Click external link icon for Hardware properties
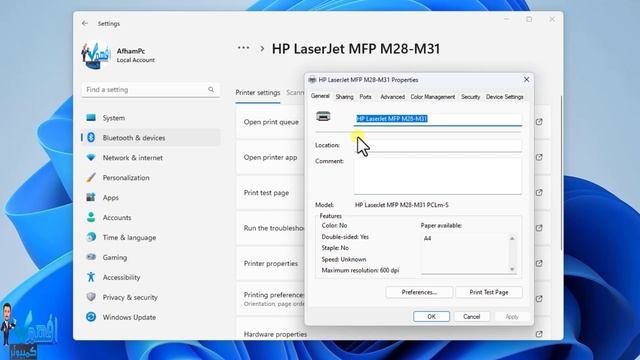The width and height of the screenshot is (640, 360). click(539, 334)
